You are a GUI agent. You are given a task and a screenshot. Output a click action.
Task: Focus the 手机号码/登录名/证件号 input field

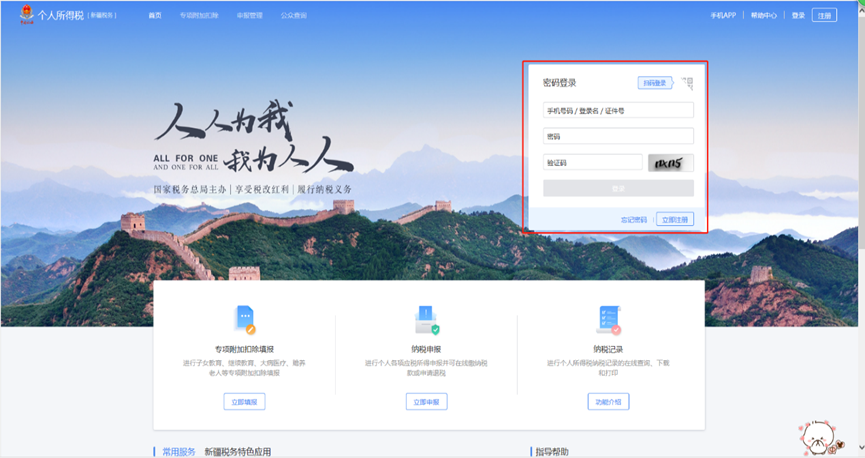[x=617, y=110]
